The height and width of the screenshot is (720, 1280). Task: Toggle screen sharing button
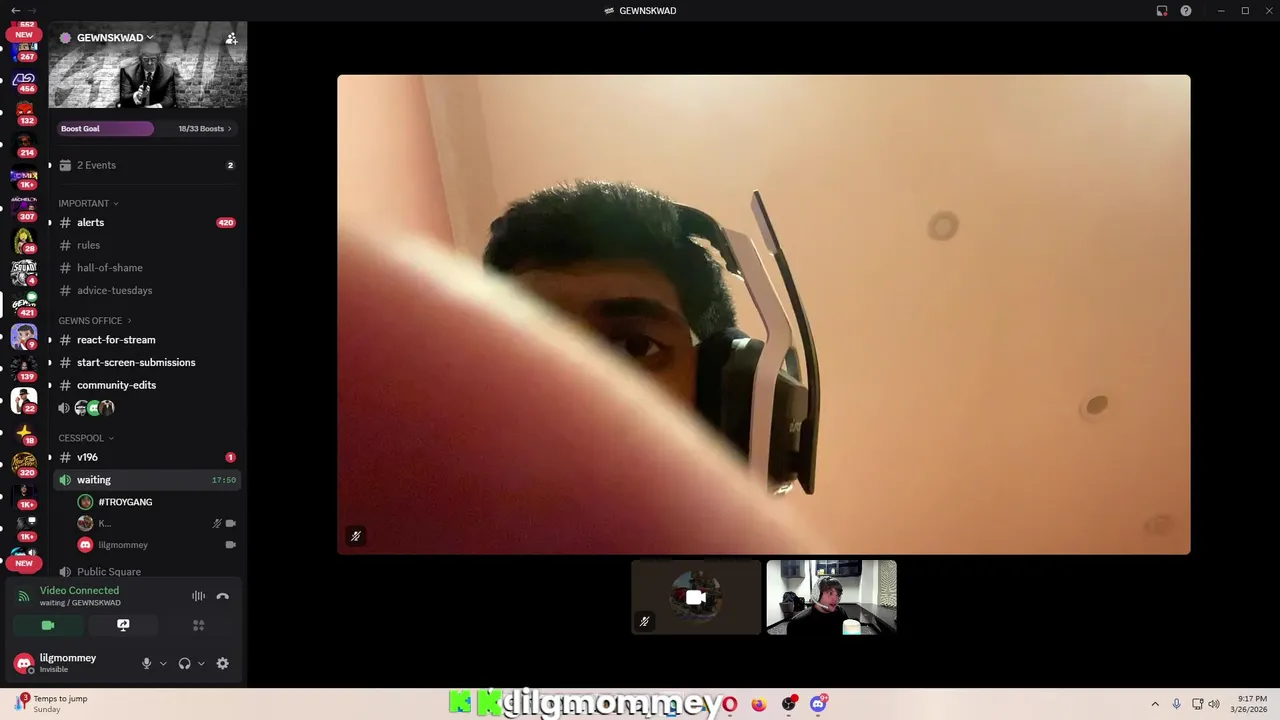123,625
